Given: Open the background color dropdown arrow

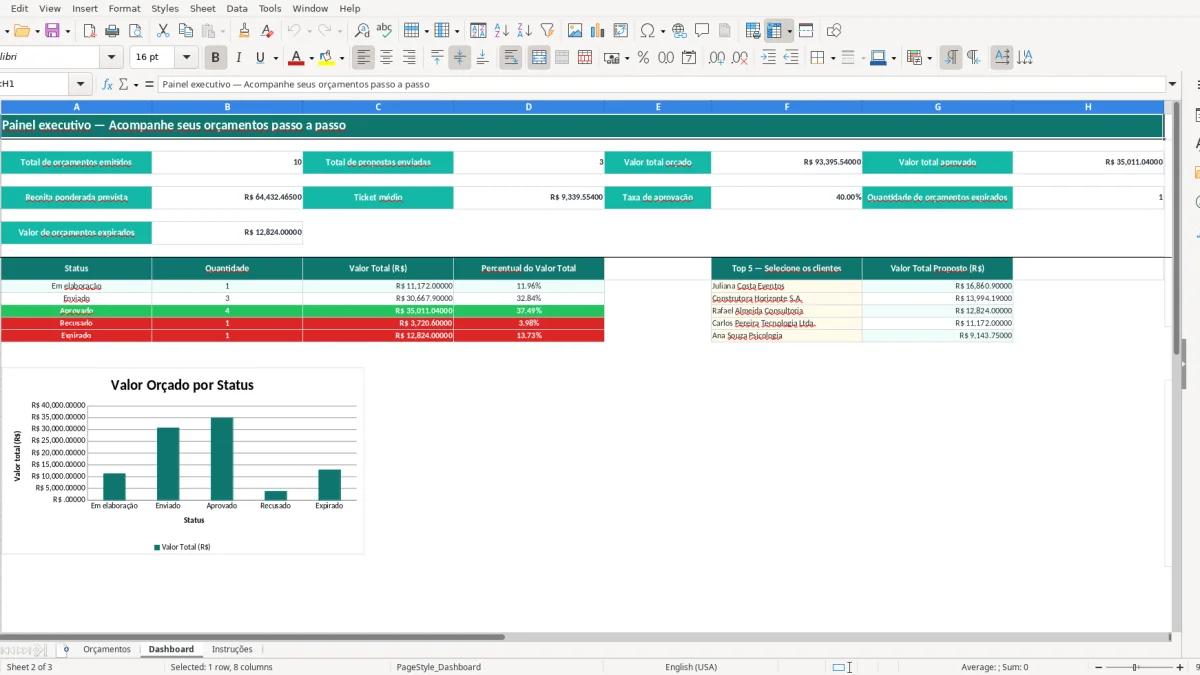Looking at the screenshot, I should coord(341,58).
